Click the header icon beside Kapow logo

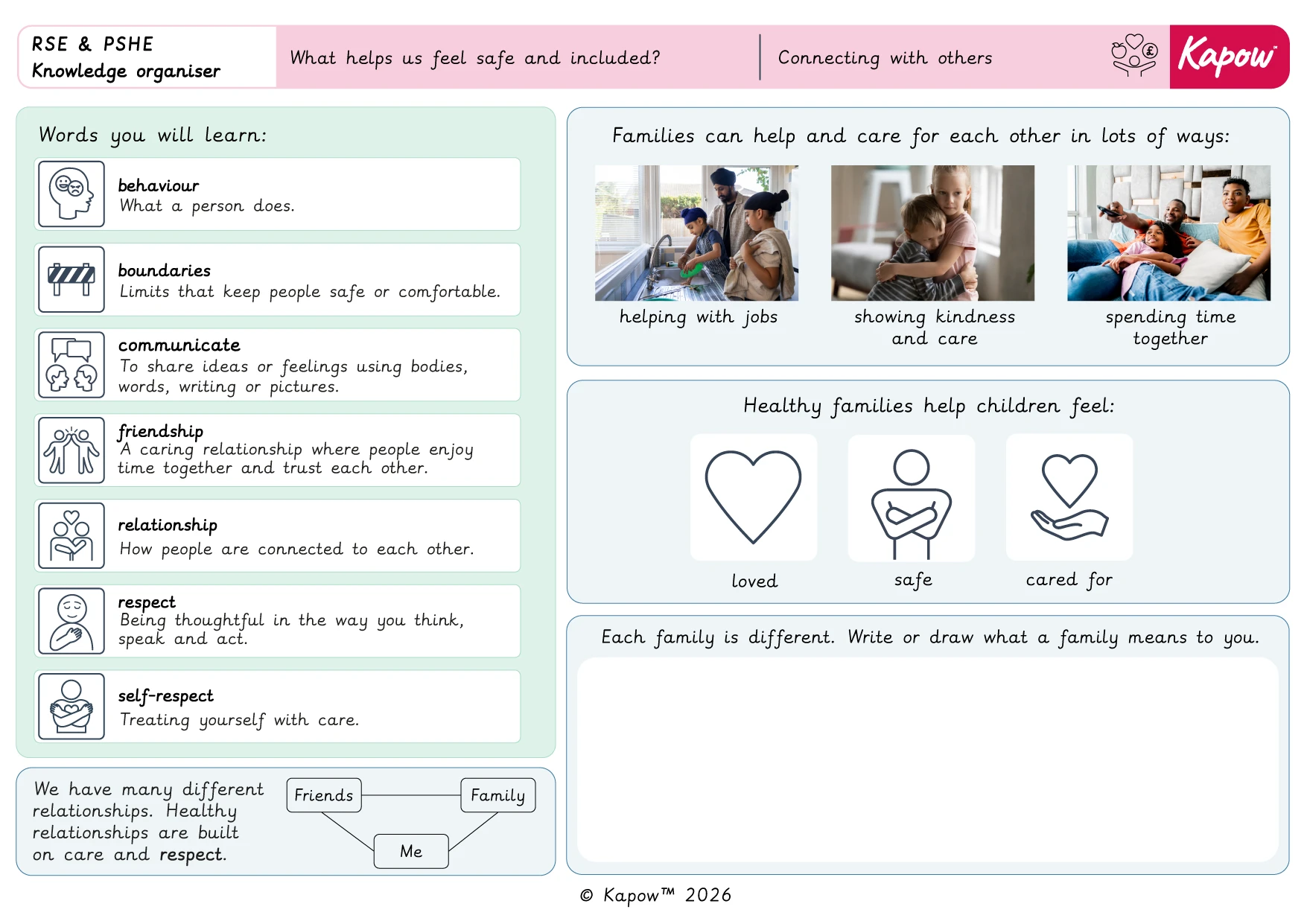pos(1134,55)
